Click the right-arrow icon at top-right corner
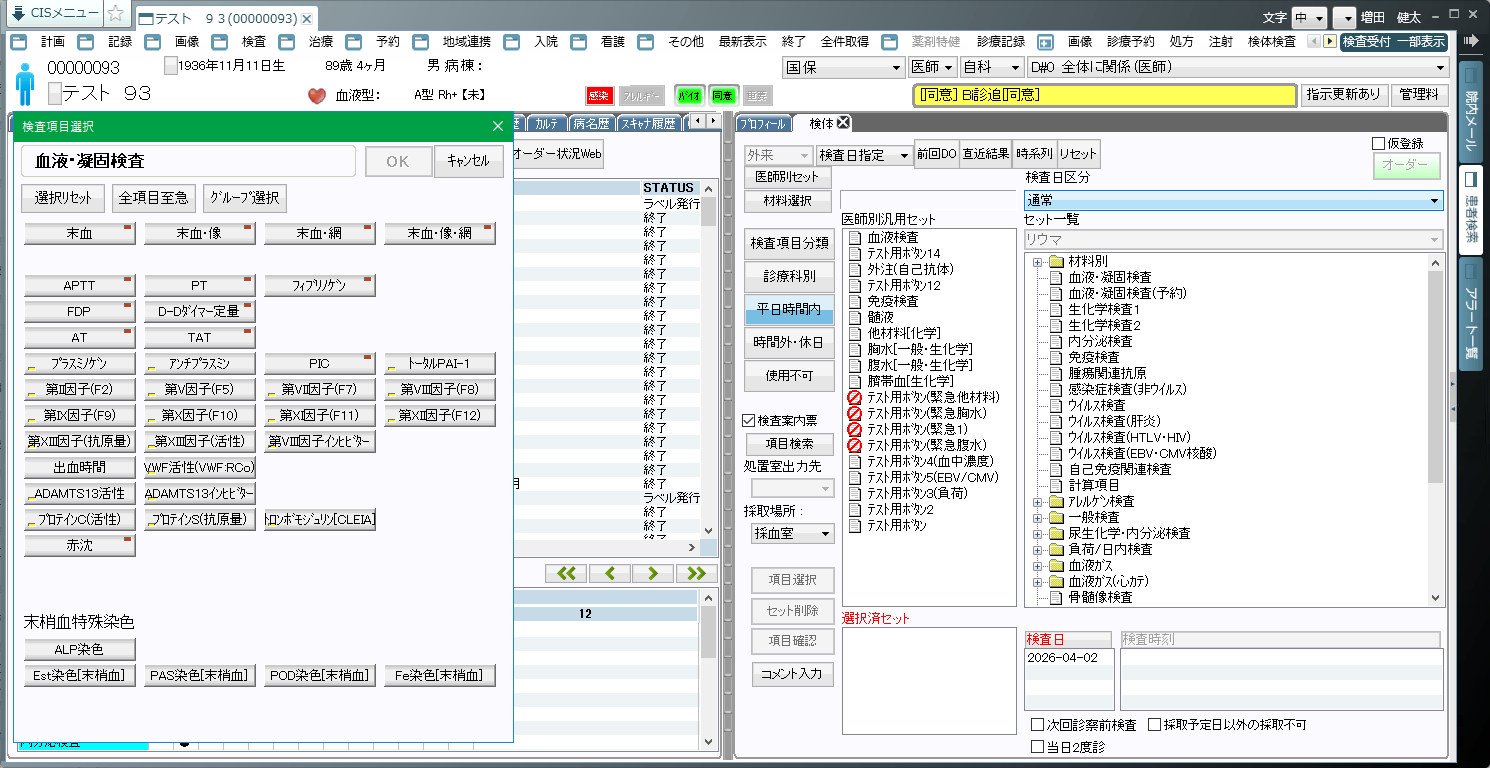This screenshot has height=768, width=1490. click(1471, 41)
